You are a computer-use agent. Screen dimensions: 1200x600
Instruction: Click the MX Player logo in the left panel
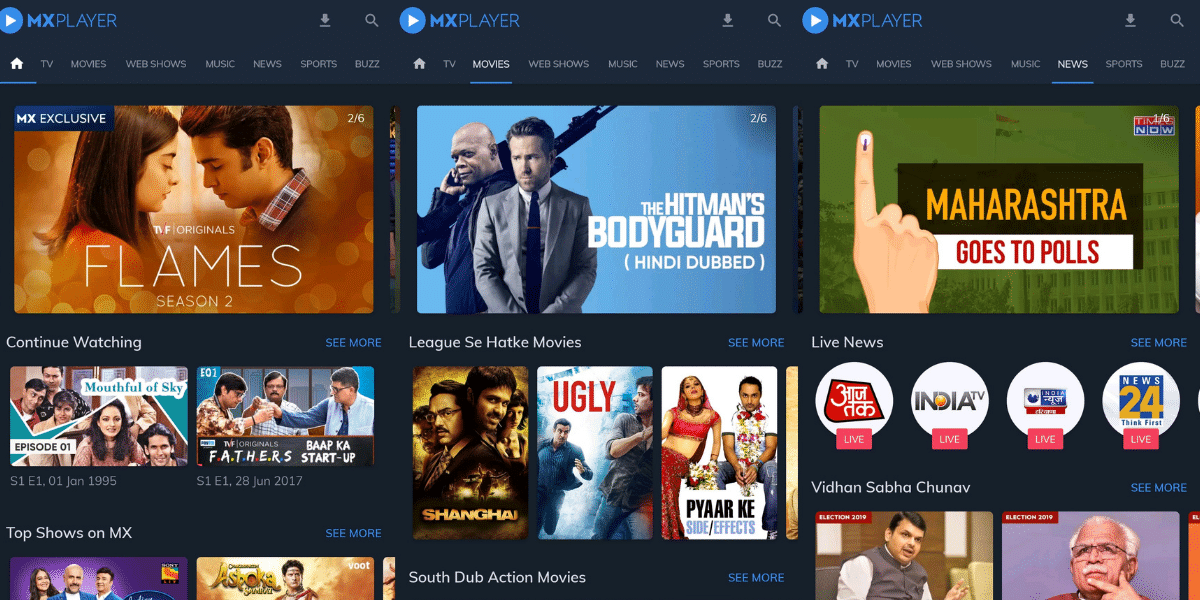click(x=60, y=20)
